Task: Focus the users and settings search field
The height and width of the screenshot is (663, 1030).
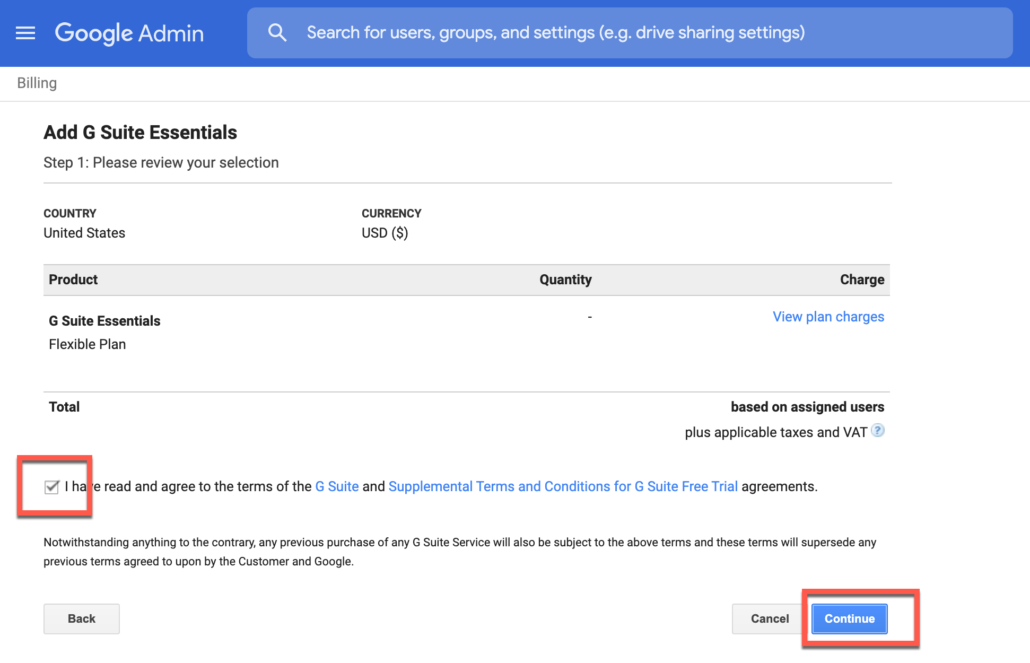Action: click(x=629, y=33)
